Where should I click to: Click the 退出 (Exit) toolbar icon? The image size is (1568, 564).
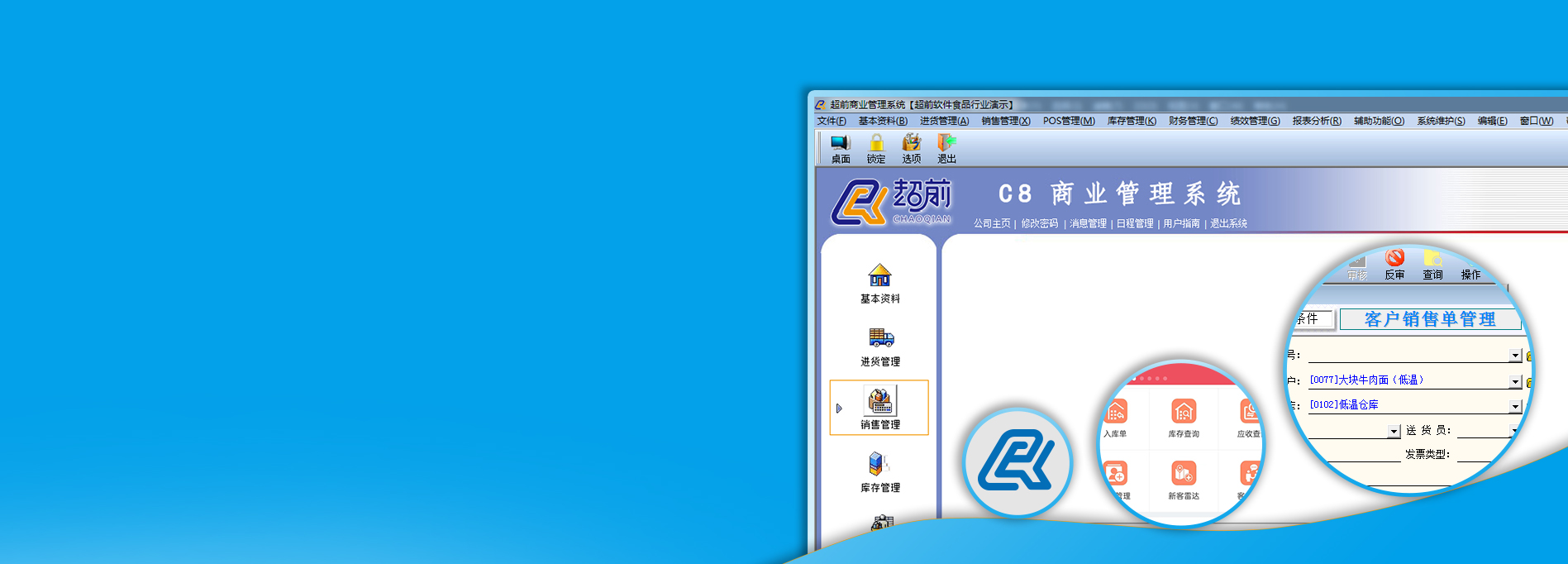tap(946, 149)
